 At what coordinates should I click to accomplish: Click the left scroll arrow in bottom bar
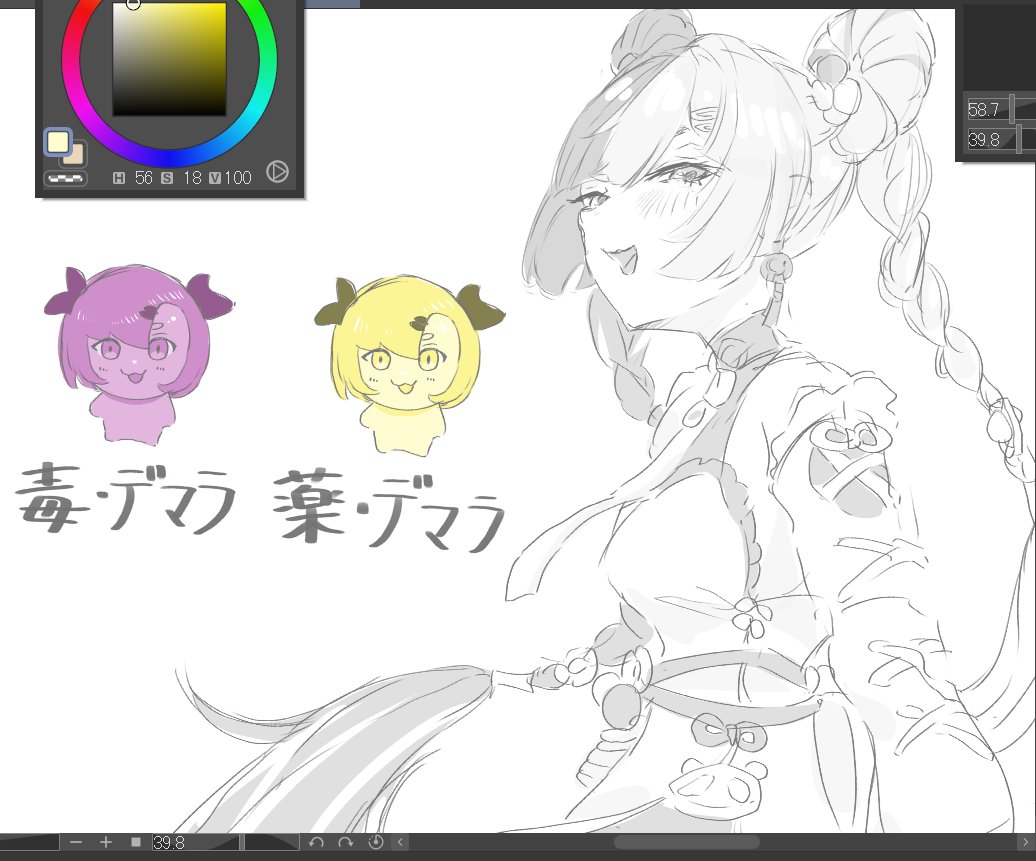[x=400, y=842]
